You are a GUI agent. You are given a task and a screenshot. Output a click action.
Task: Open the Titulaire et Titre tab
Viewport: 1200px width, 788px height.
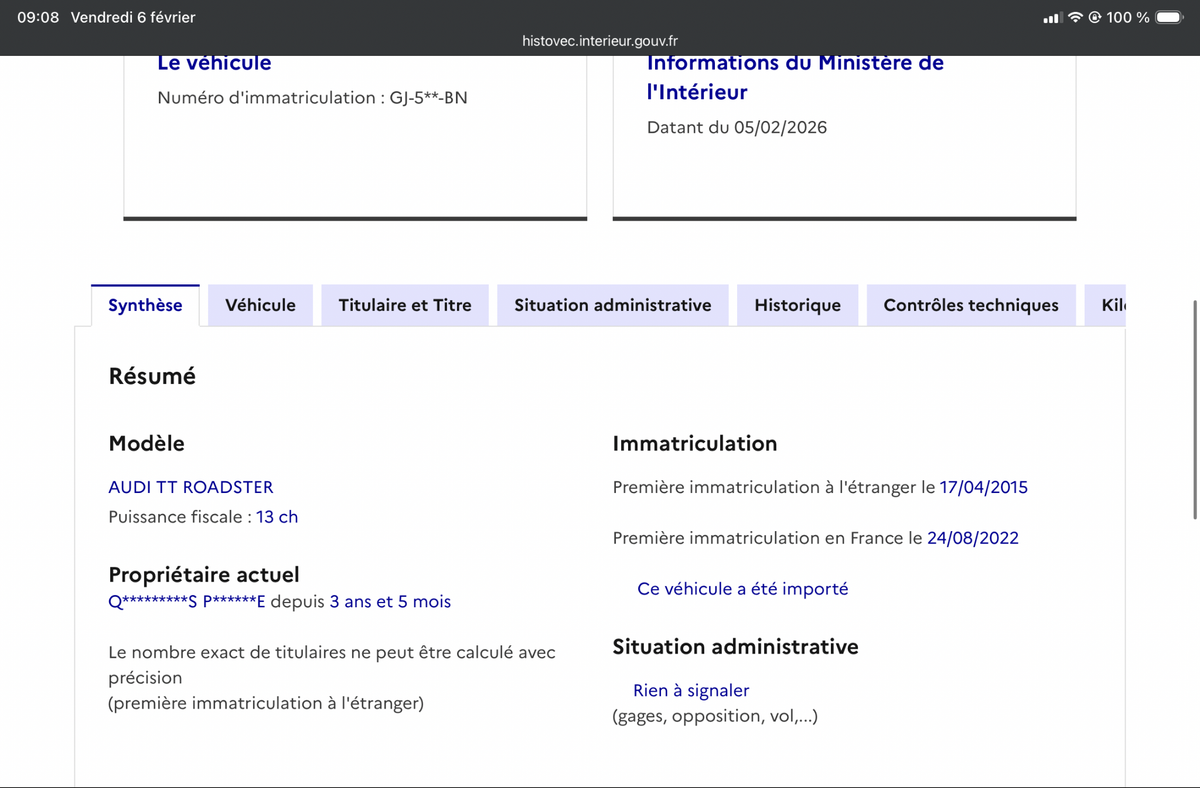coord(405,305)
